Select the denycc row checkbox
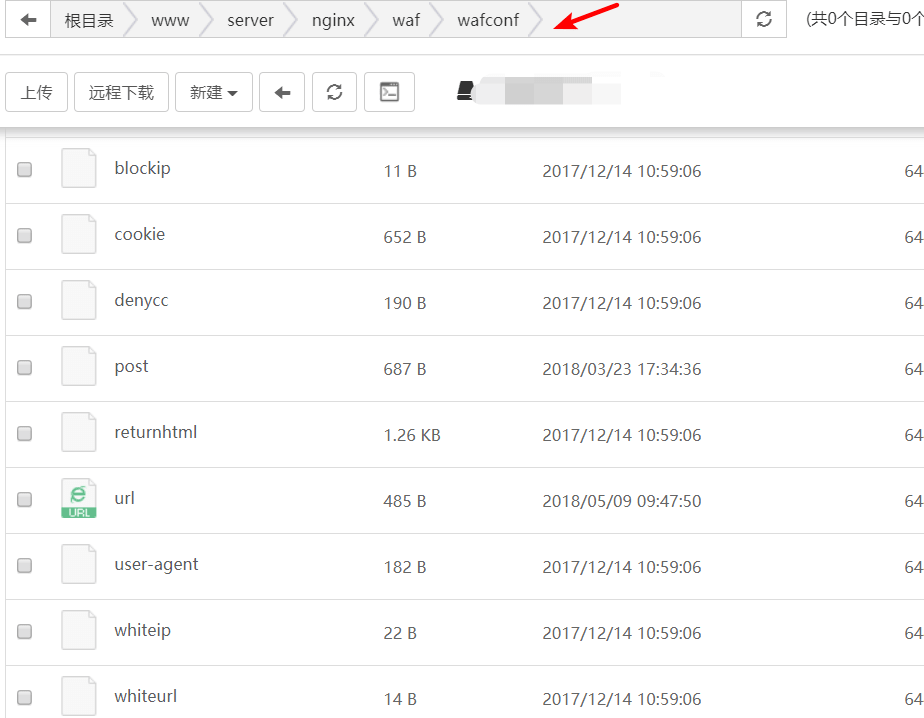This screenshot has height=718, width=924. click(24, 302)
